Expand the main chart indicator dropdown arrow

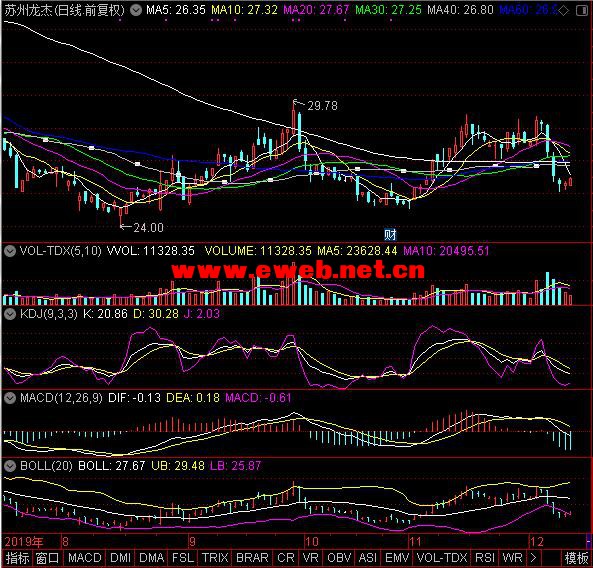136,10
